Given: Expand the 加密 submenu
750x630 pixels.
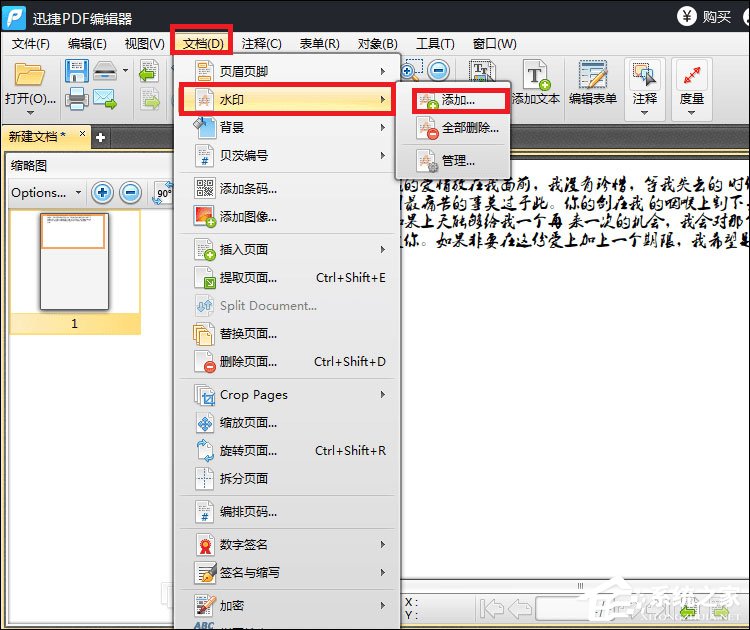Looking at the screenshot, I should (288, 606).
